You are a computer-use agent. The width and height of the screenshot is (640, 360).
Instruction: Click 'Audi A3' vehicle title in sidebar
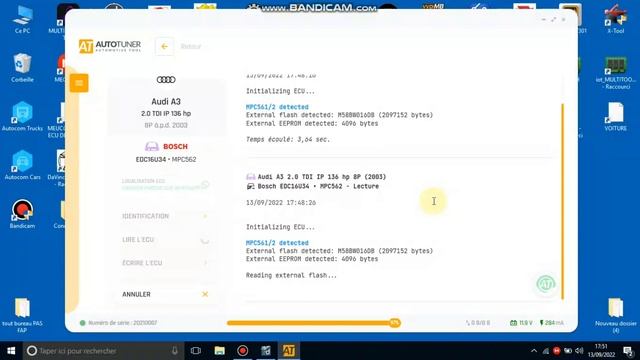coord(166,101)
